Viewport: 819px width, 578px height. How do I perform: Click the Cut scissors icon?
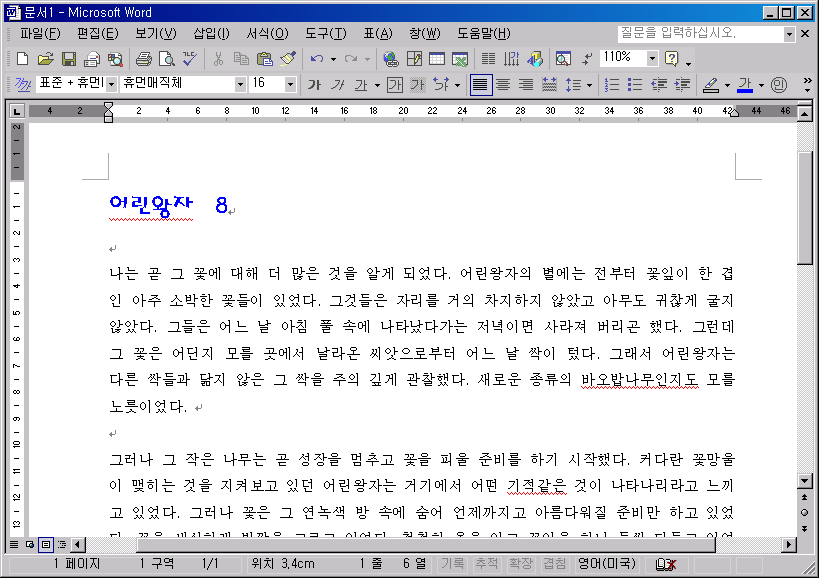tap(217, 59)
